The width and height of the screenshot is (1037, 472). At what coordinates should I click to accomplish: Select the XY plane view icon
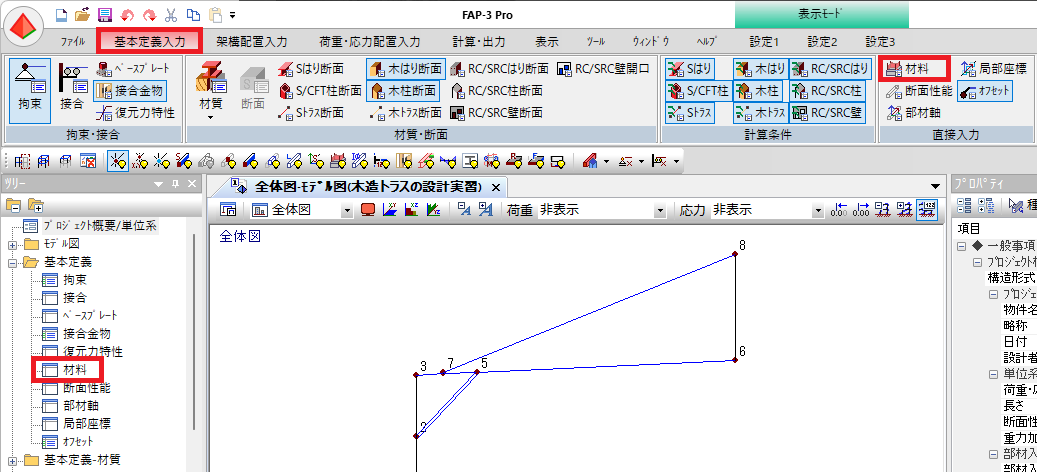pos(390,210)
